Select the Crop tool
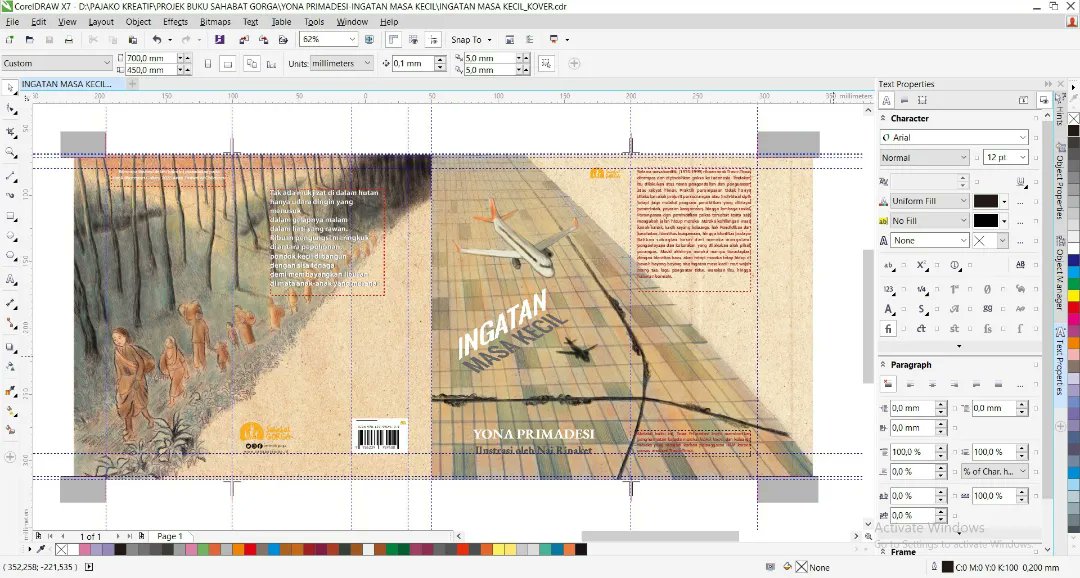Viewport: 1080px width, 578px height. coord(10,132)
